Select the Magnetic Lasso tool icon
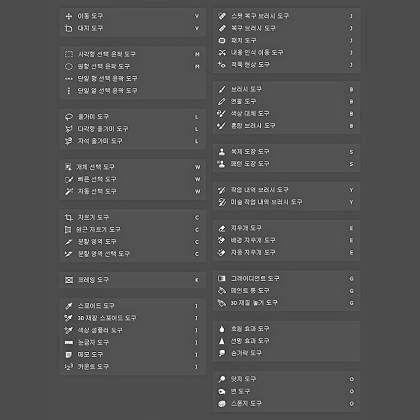The width and height of the screenshot is (420, 420). (x=69, y=141)
